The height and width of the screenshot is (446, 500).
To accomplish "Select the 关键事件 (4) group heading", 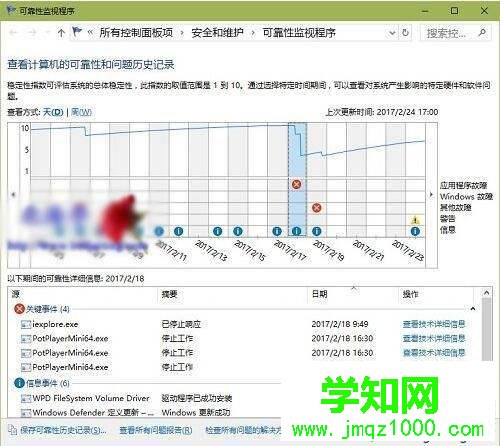I will coord(48,309).
